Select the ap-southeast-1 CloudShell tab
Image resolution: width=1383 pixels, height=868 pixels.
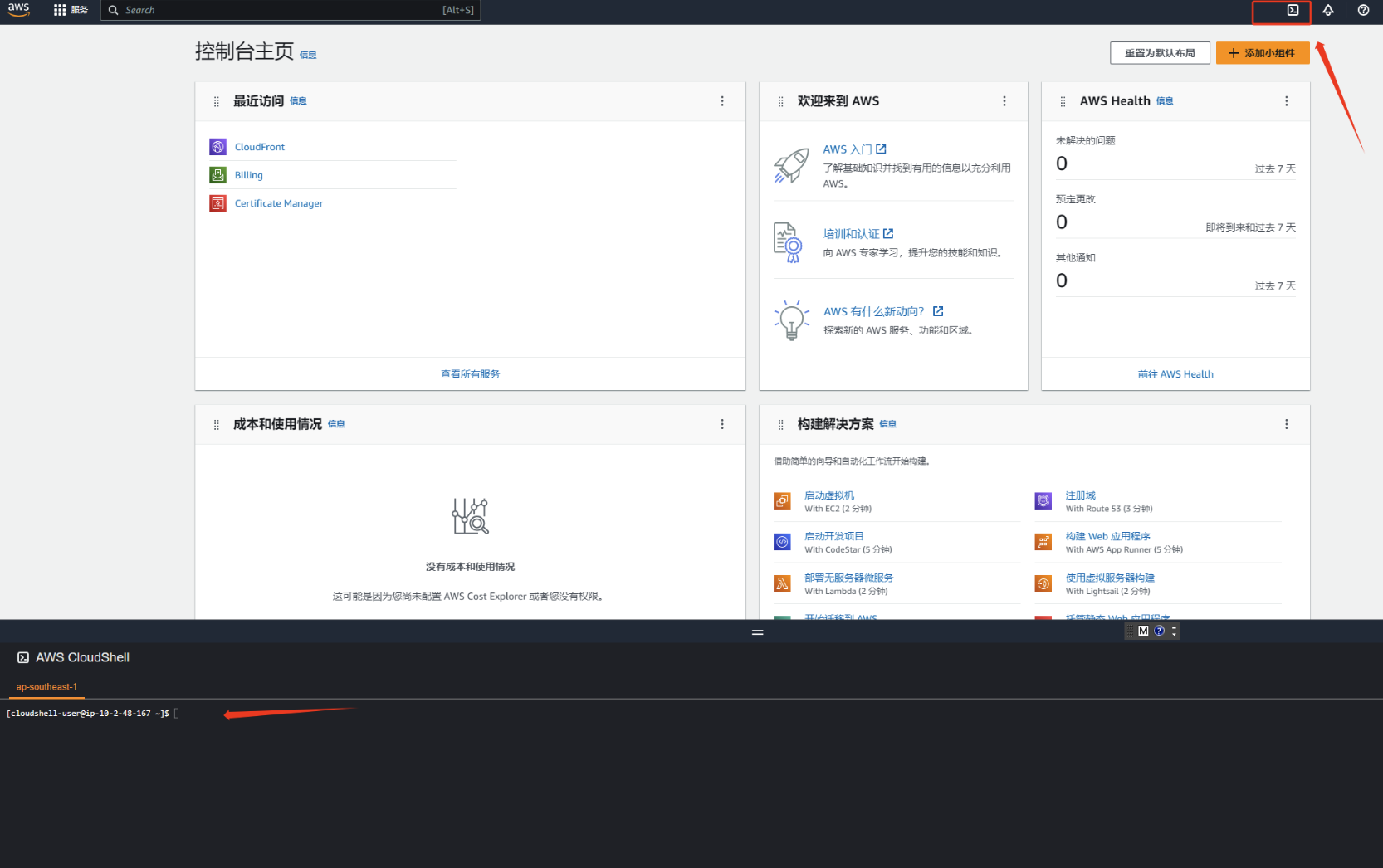pos(46,687)
